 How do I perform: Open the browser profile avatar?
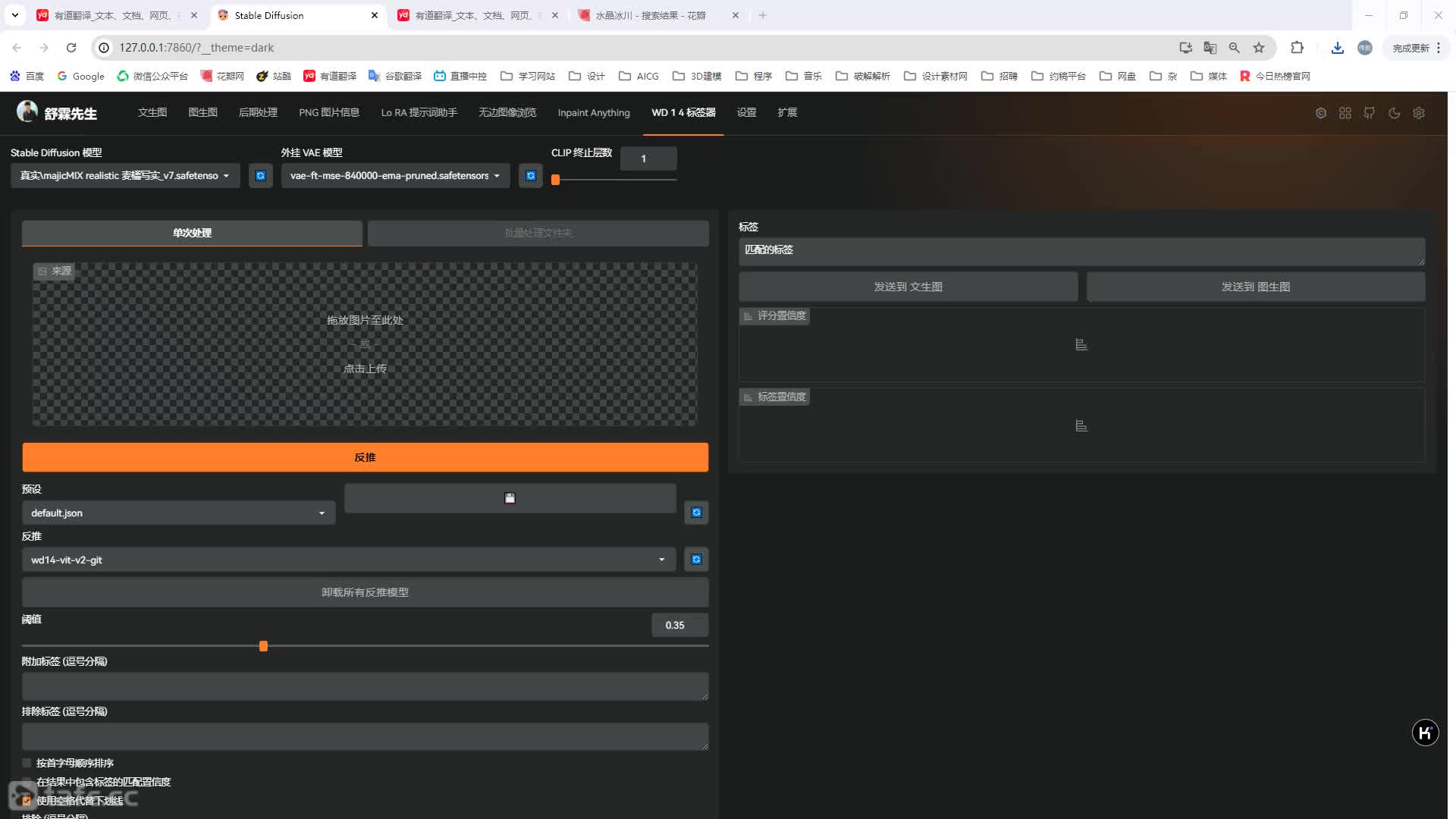(x=1364, y=48)
